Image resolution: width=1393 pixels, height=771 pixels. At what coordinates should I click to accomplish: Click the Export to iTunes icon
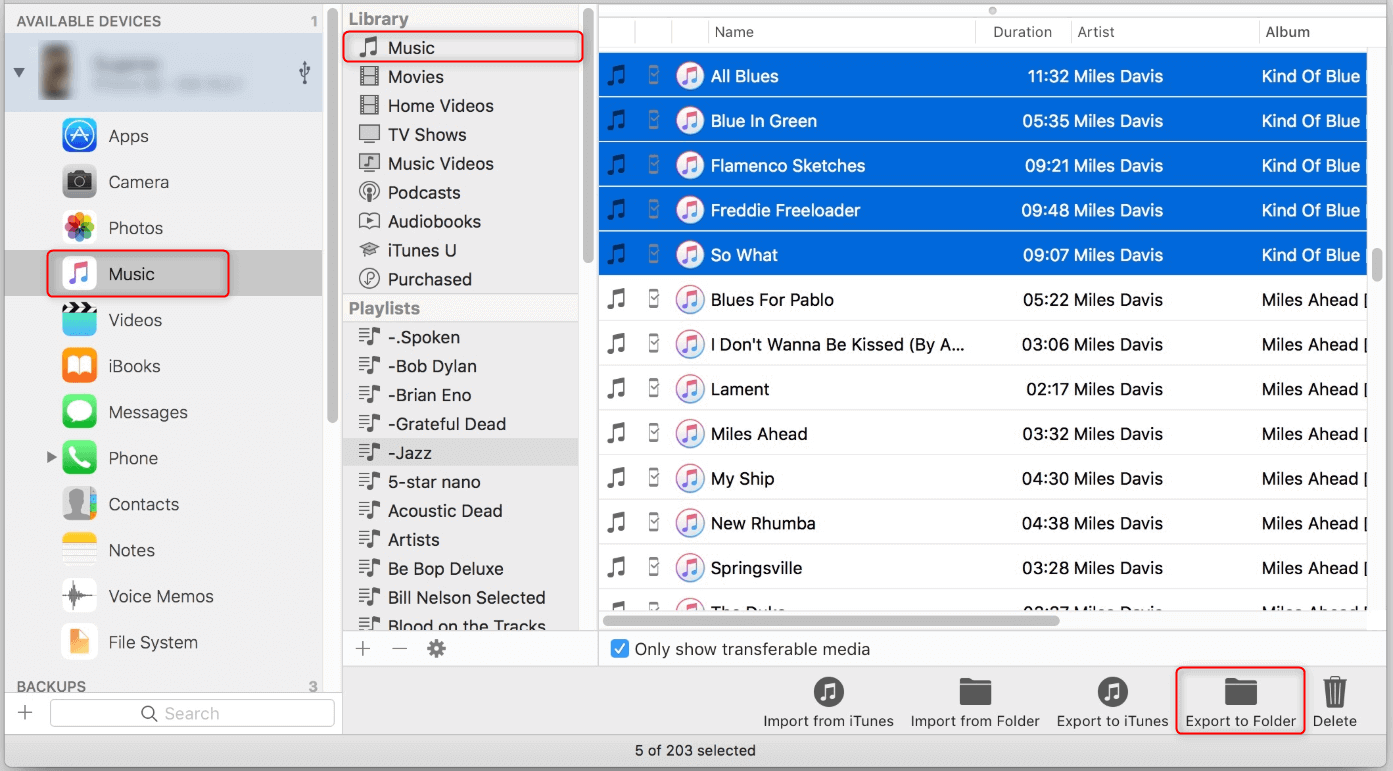tap(1112, 692)
